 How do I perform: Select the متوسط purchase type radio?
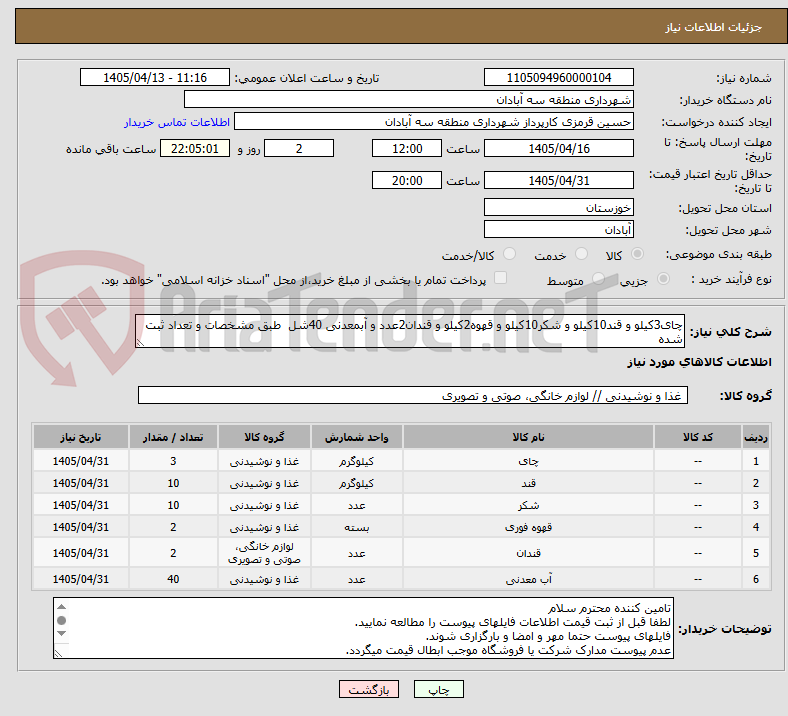598,279
